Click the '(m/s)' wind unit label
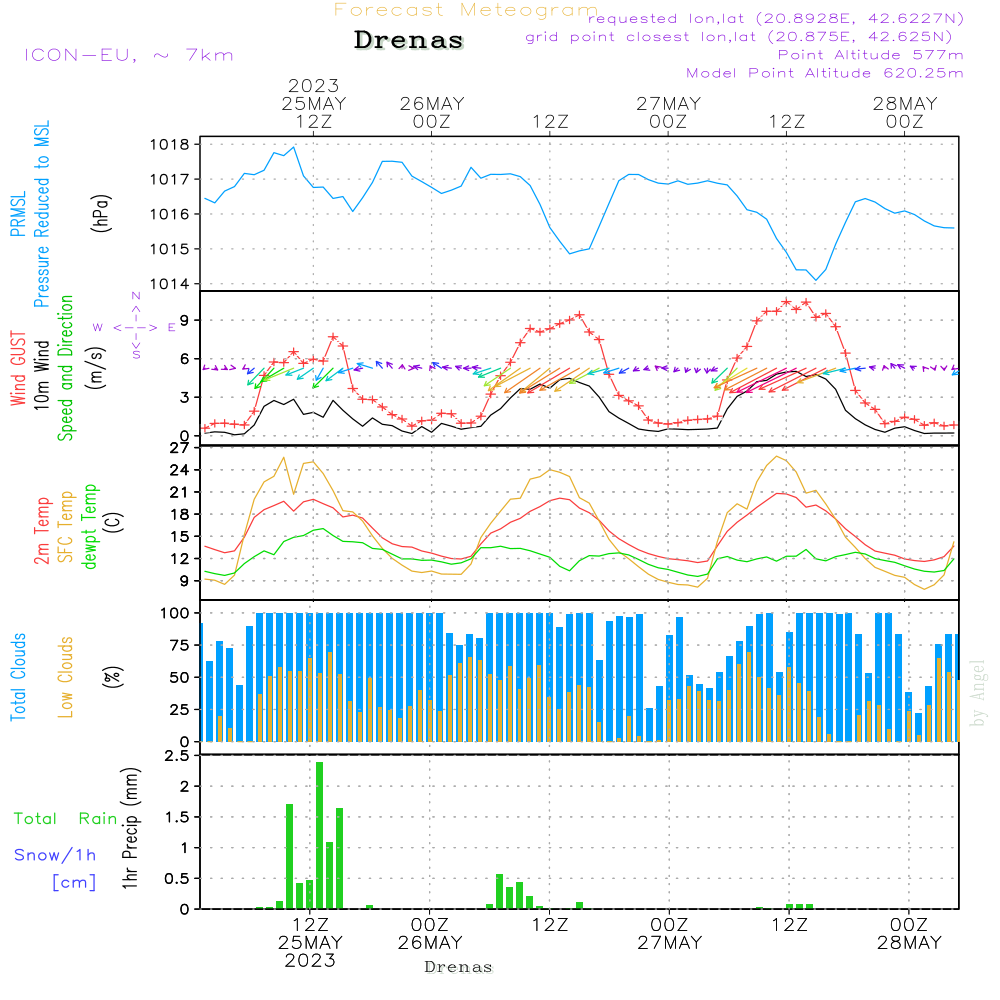 (x=96, y=368)
